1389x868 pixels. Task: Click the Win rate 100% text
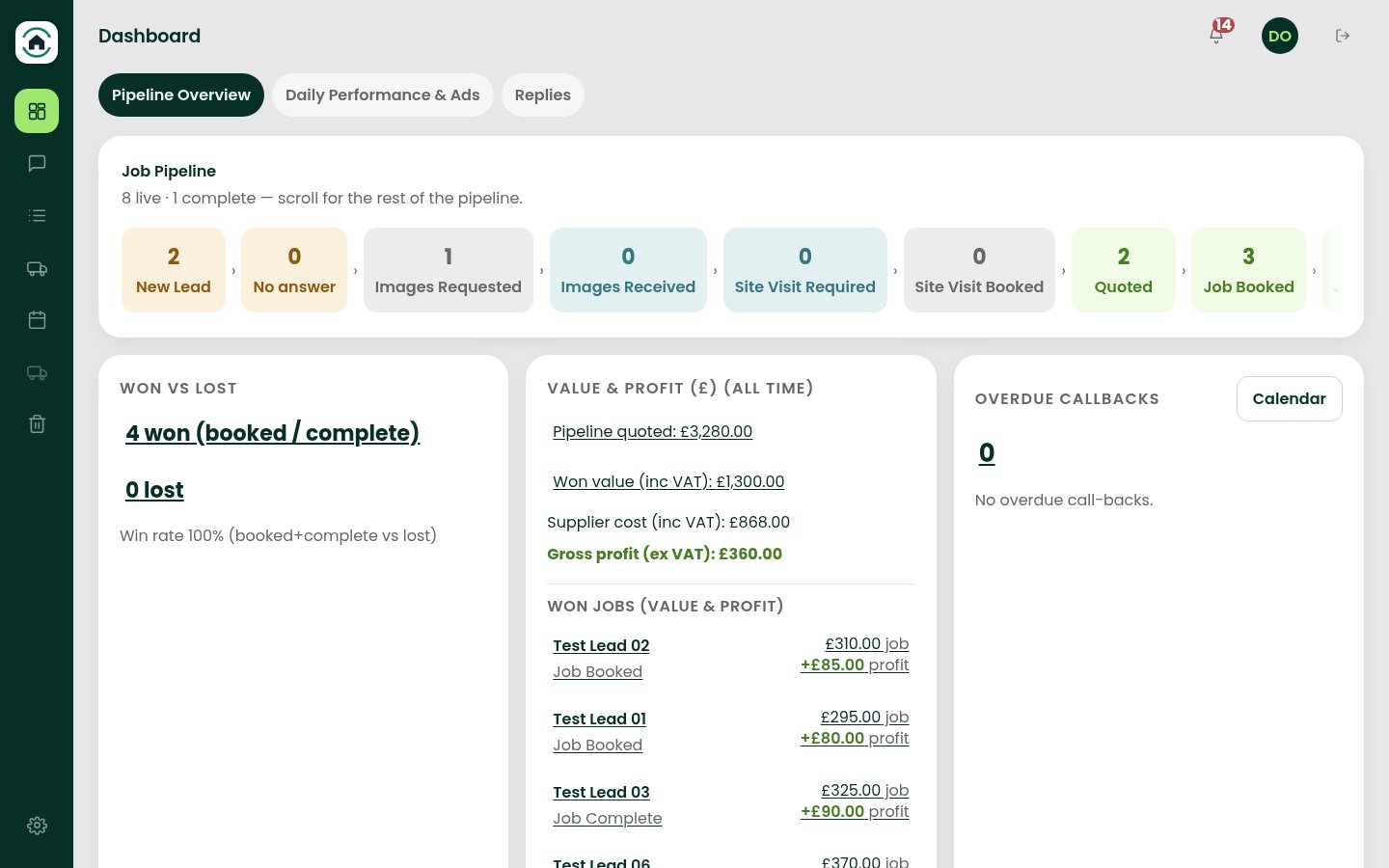278,535
